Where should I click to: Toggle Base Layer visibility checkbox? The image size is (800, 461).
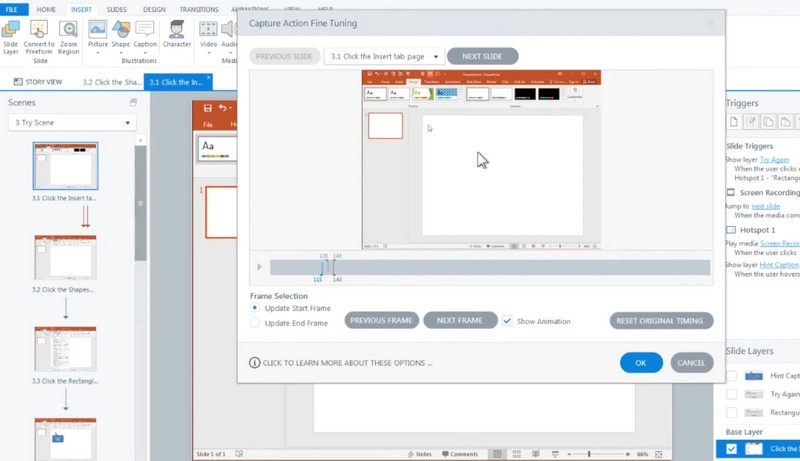pyautogui.click(x=732, y=449)
